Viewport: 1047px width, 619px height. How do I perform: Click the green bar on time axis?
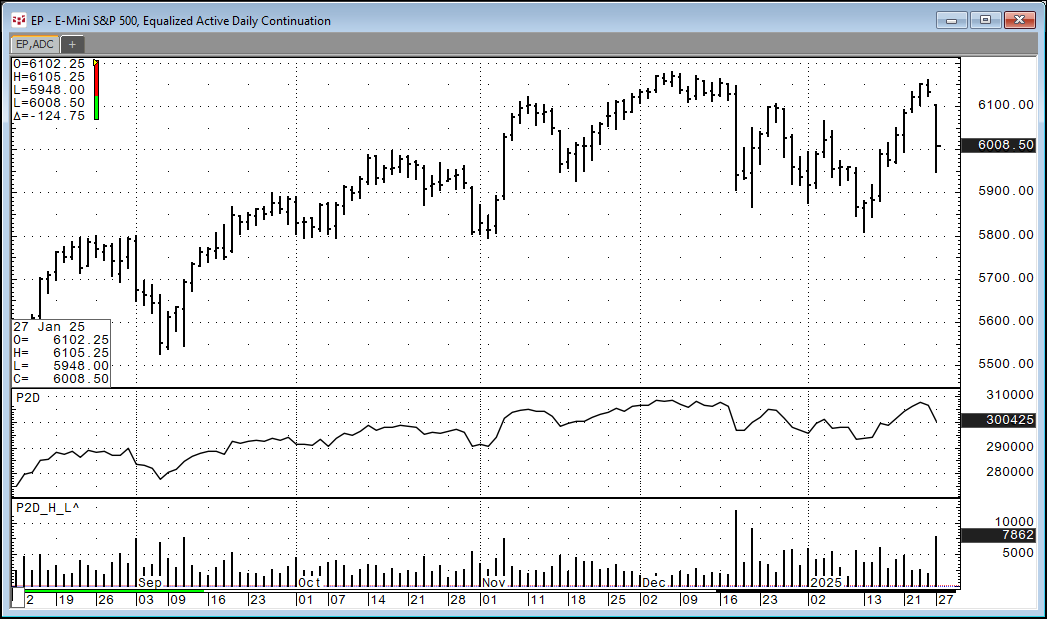coord(110,591)
